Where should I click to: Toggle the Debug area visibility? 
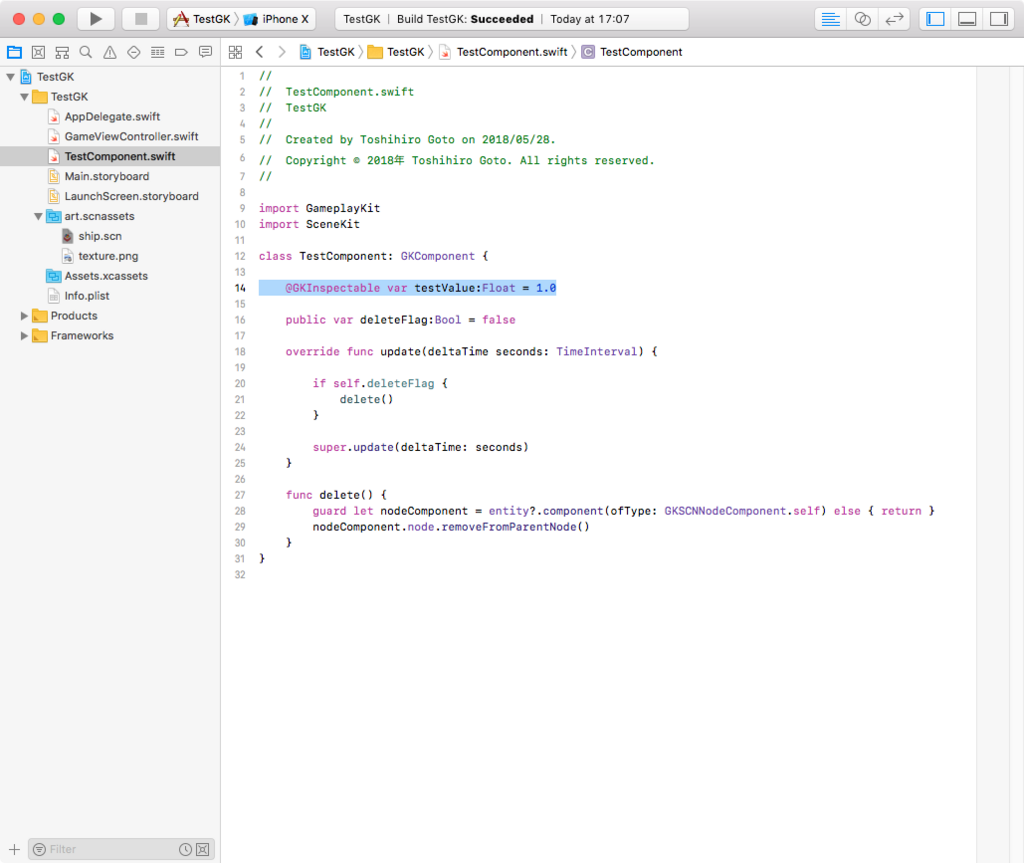967,19
